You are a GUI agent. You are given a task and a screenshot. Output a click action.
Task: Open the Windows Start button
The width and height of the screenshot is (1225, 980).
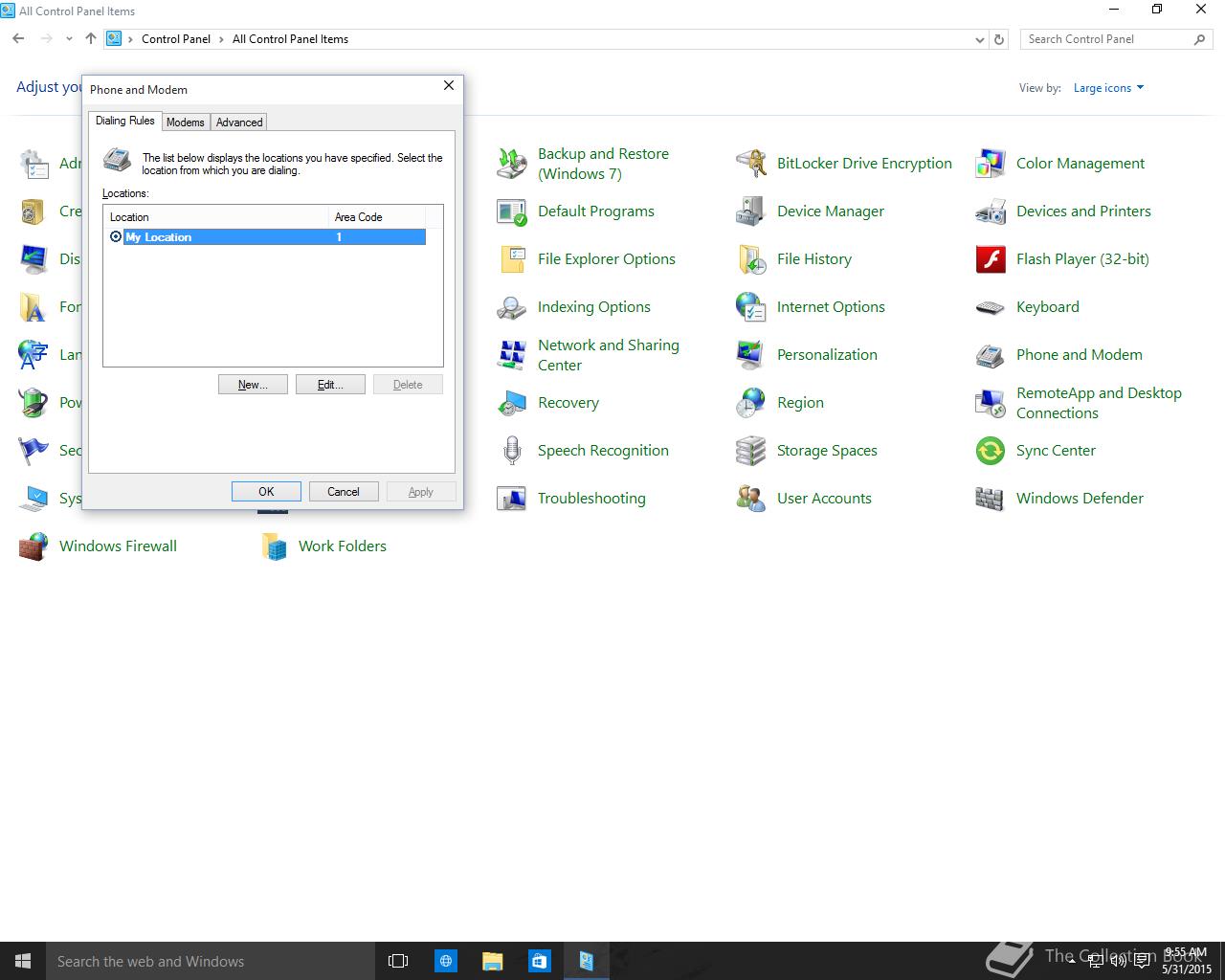point(23,961)
